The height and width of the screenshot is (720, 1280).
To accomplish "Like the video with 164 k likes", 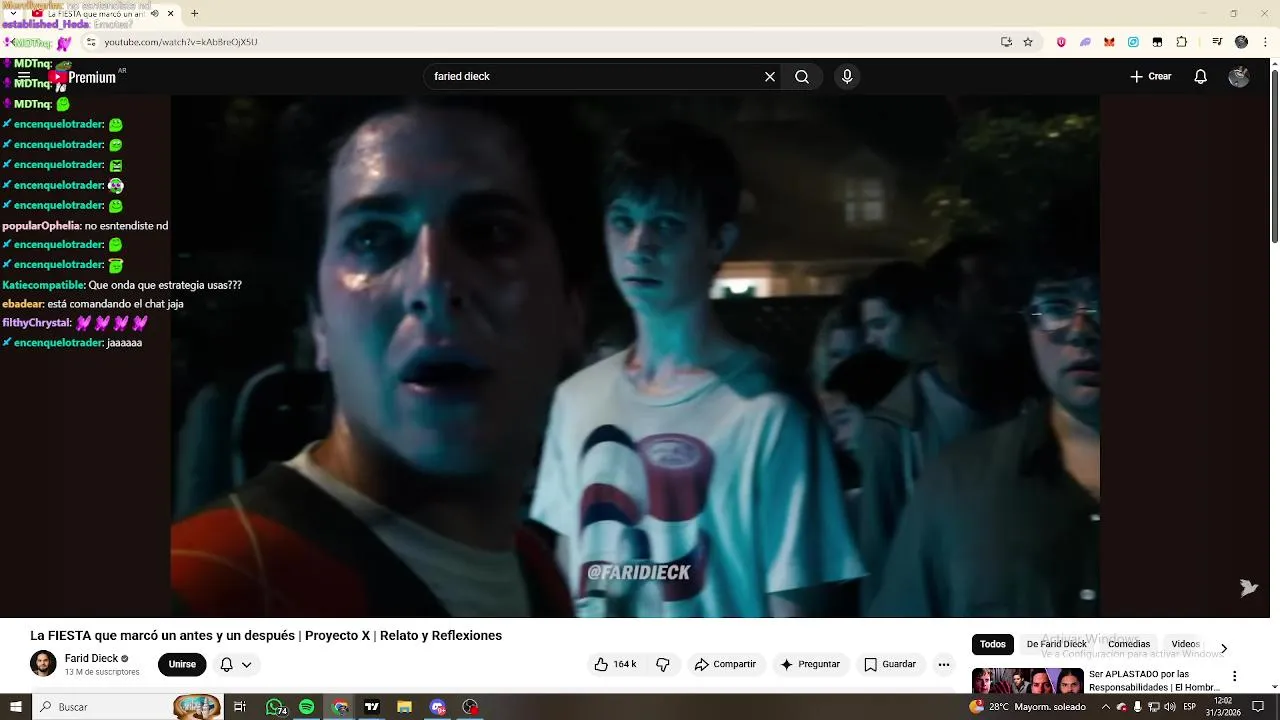I will point(615,664).
